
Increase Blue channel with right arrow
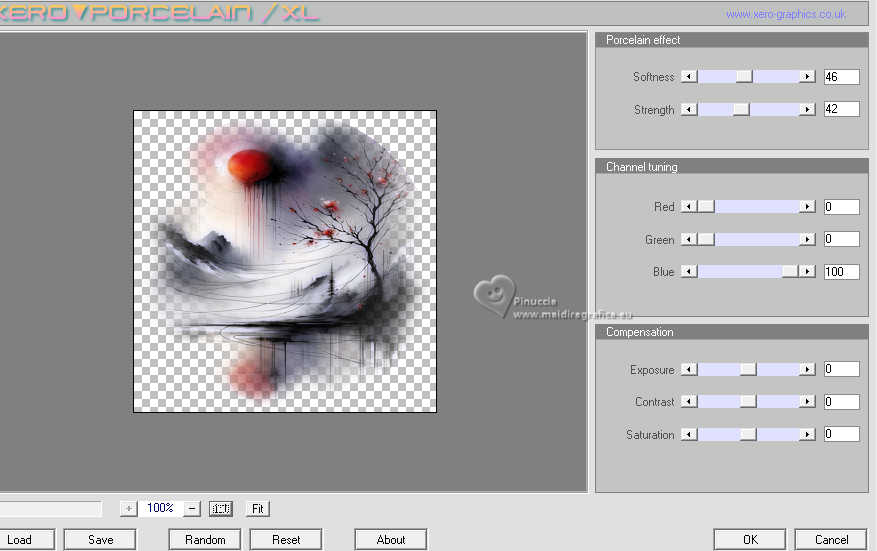[807, 272]
